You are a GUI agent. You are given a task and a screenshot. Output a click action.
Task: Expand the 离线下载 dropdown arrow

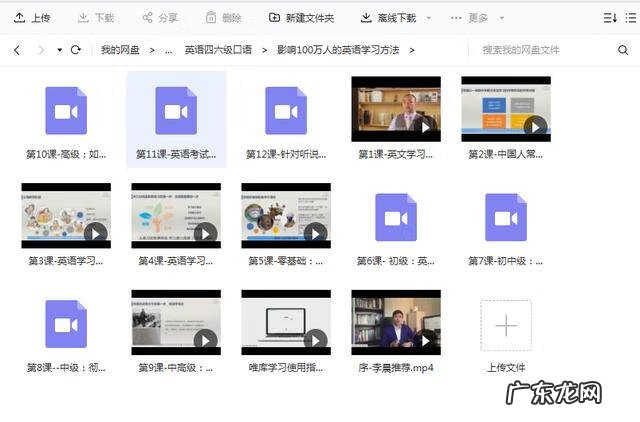429,18
